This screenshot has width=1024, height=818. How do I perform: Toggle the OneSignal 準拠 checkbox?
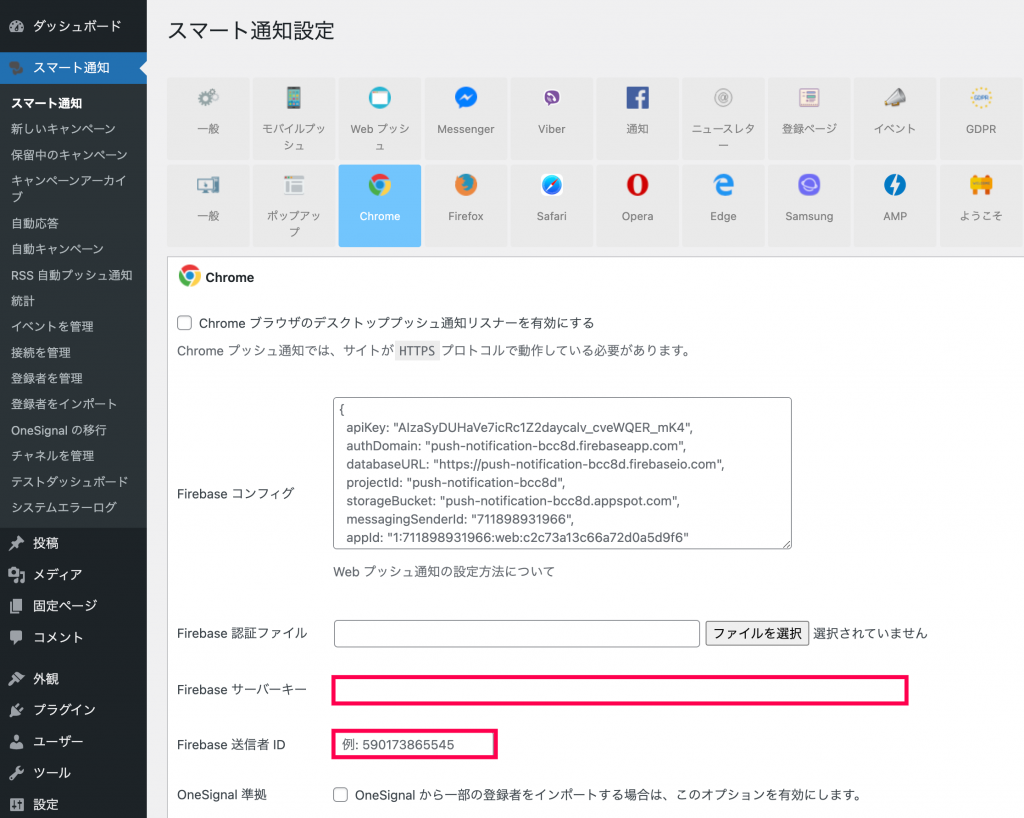(x=340, y=794)
